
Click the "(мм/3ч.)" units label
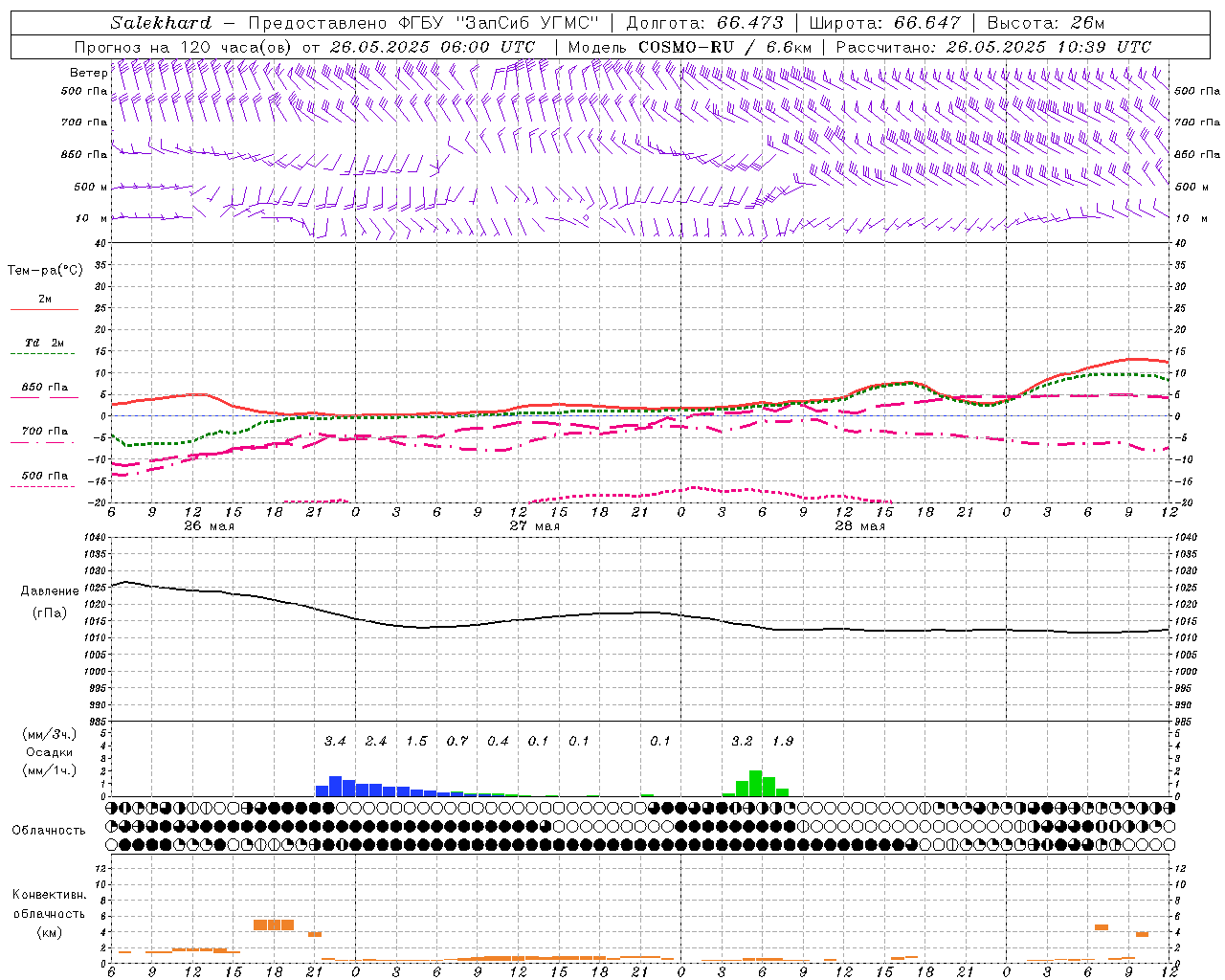49,734
